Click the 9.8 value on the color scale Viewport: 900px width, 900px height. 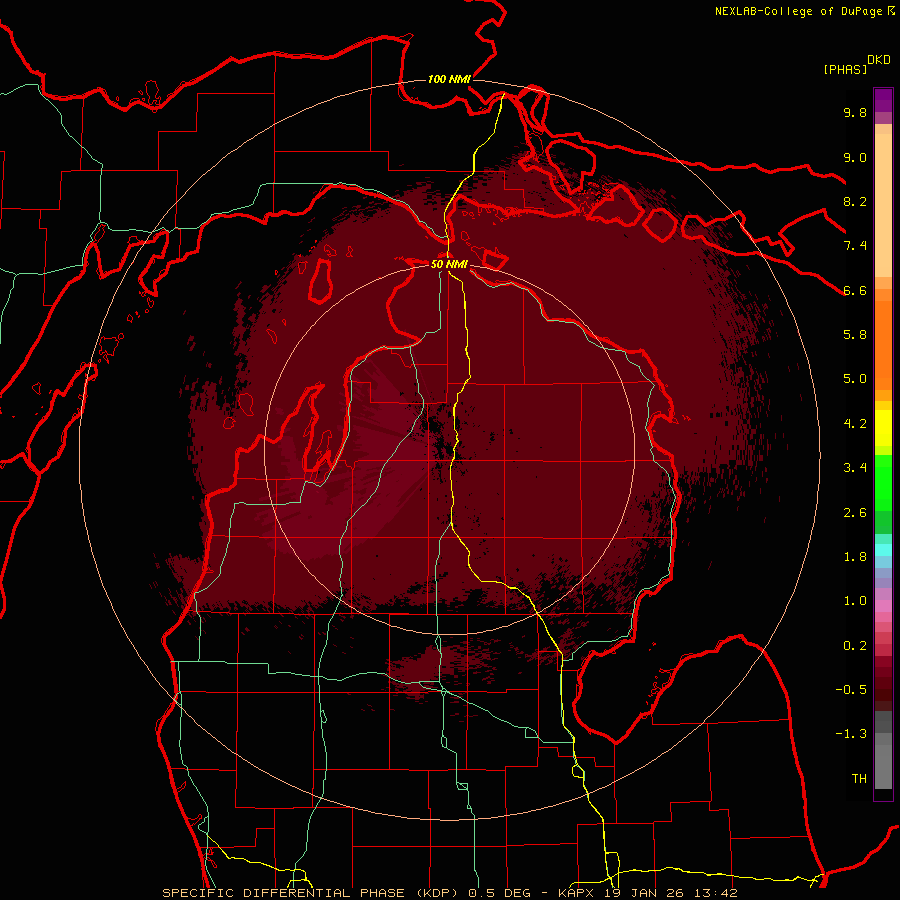(855, 112)
